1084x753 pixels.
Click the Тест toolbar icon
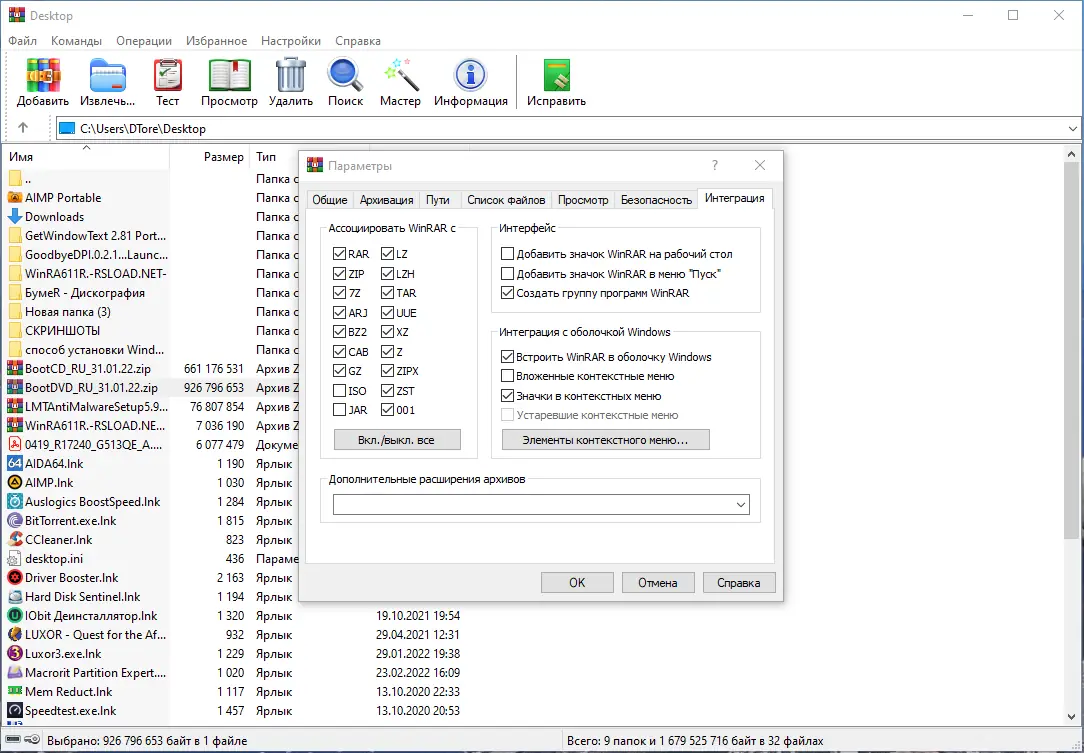(167, 75)
